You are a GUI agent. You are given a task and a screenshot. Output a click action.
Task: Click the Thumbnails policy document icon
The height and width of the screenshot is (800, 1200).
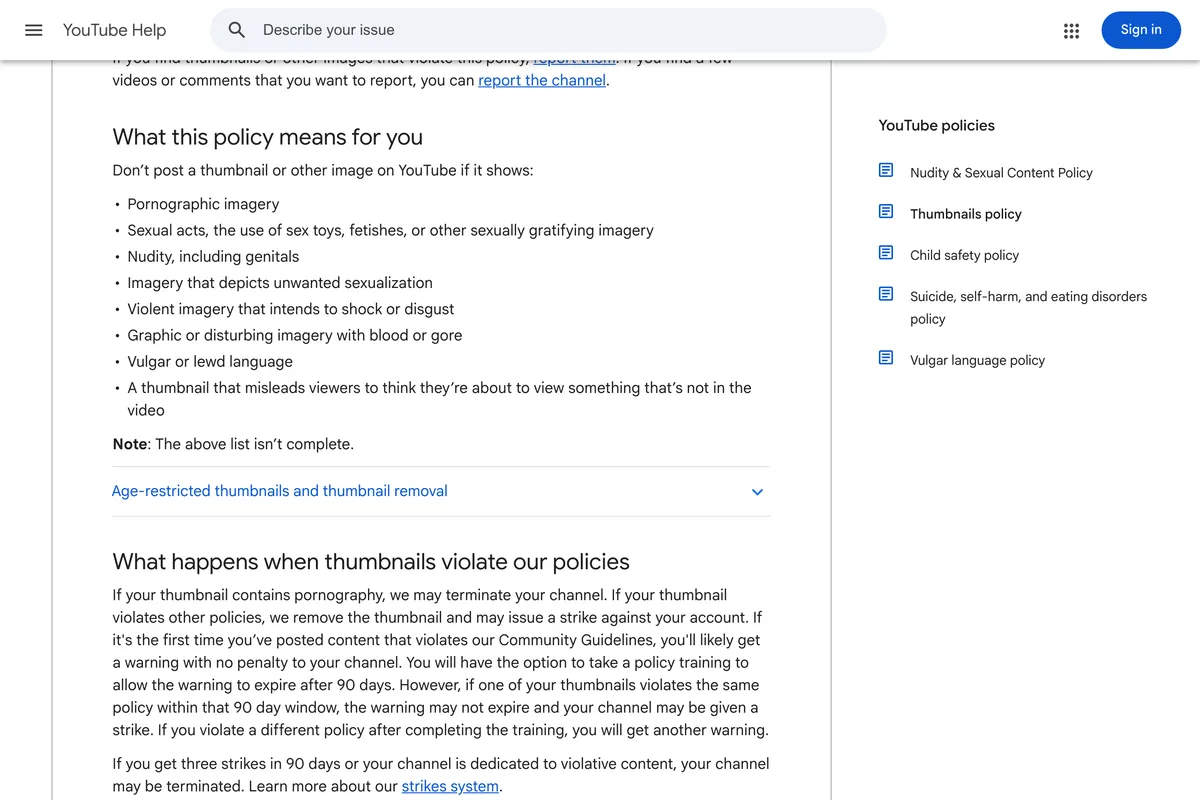(886, 212)
